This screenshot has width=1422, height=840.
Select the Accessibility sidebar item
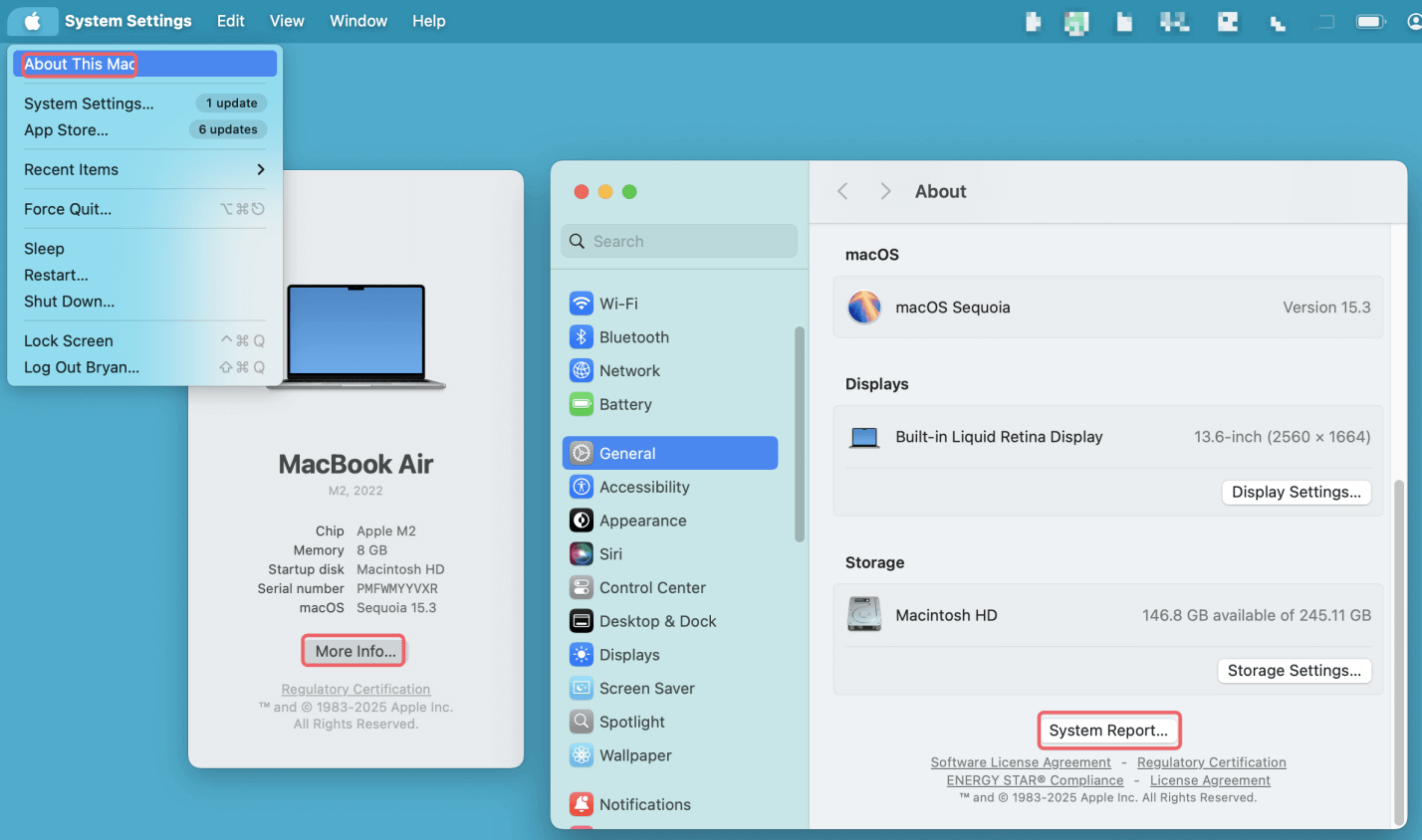[x=643, y=487]
